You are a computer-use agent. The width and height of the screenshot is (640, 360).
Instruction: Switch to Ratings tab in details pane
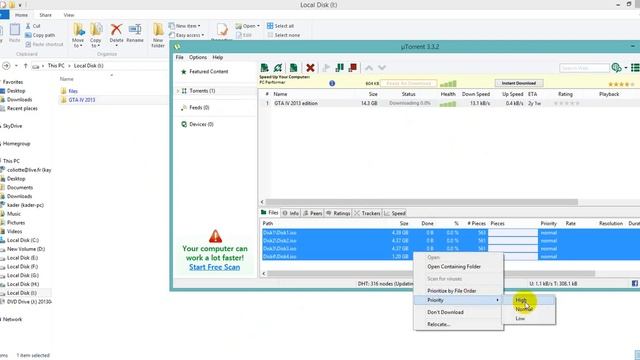click(338, 213)
